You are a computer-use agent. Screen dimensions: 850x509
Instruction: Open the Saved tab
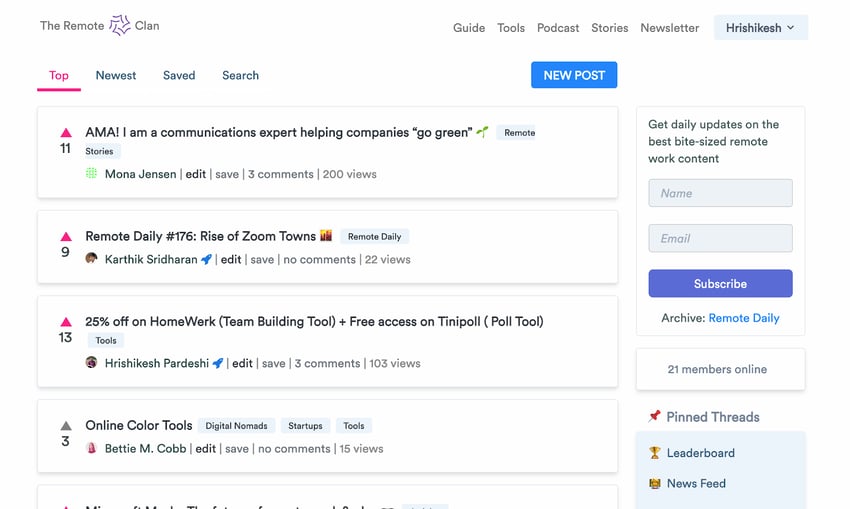click(179, 75)
